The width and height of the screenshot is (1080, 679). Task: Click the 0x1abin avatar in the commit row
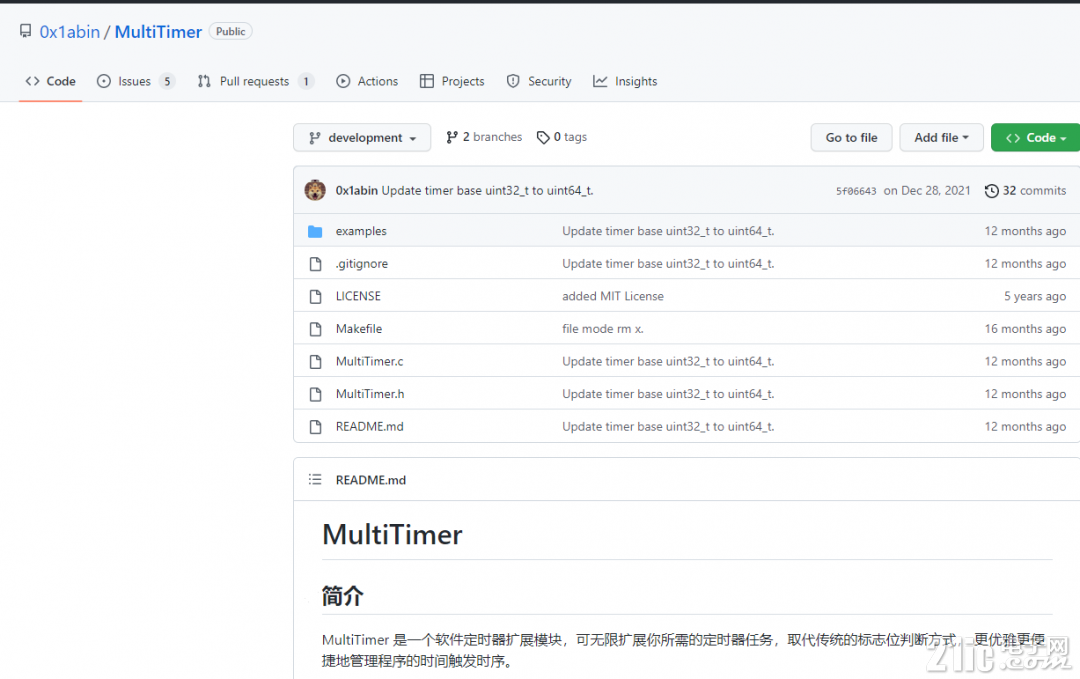click(315, 190)
